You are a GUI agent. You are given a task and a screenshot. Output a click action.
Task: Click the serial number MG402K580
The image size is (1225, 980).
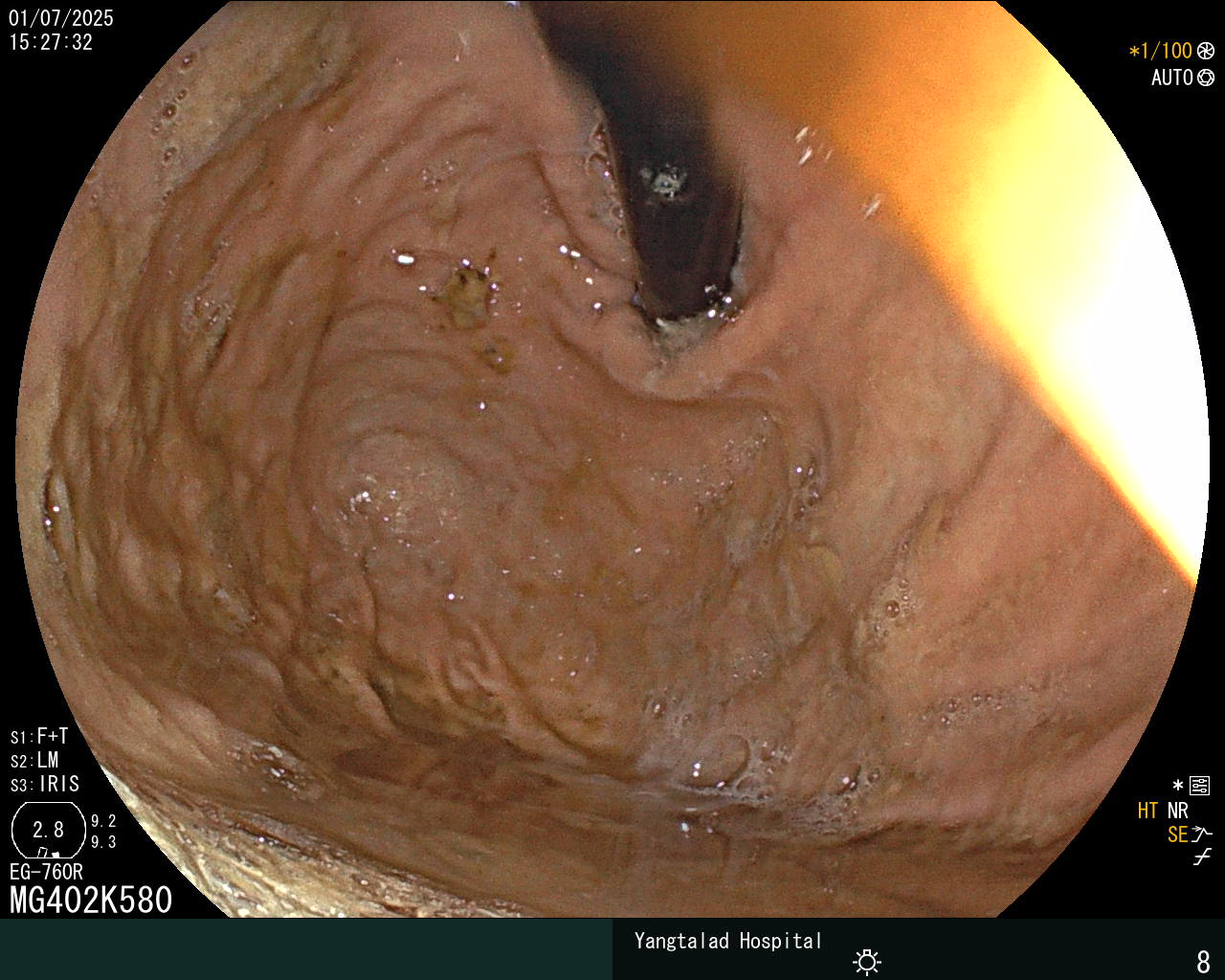tap(91, 901)
